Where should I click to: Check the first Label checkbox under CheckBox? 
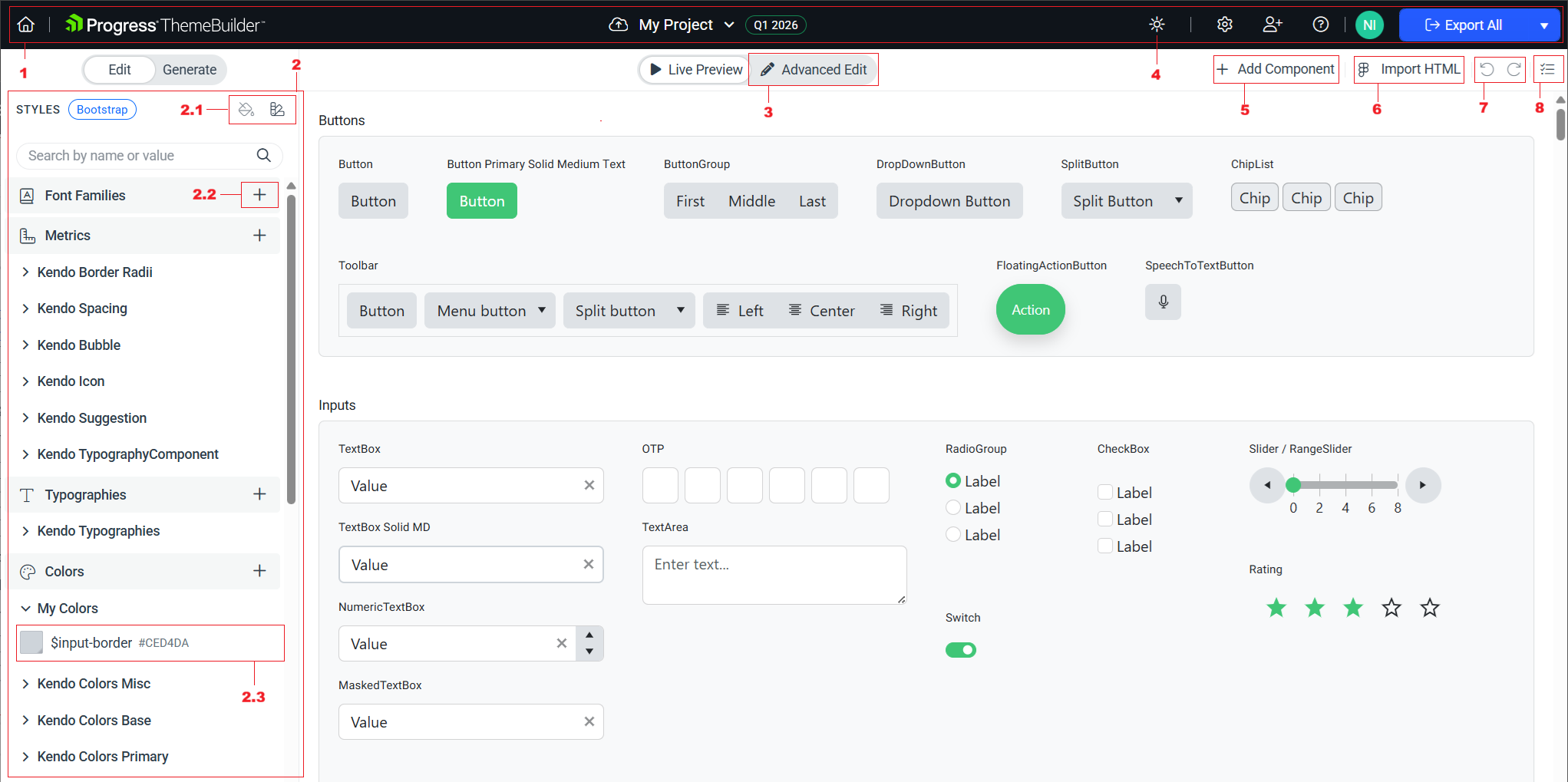pyautogui.click(x=1105, y=492)
